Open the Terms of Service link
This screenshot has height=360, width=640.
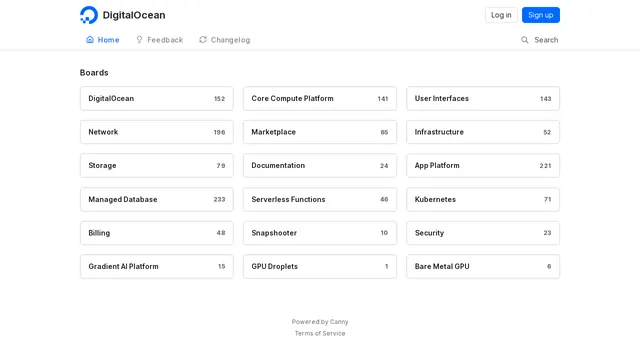(320, 333)
